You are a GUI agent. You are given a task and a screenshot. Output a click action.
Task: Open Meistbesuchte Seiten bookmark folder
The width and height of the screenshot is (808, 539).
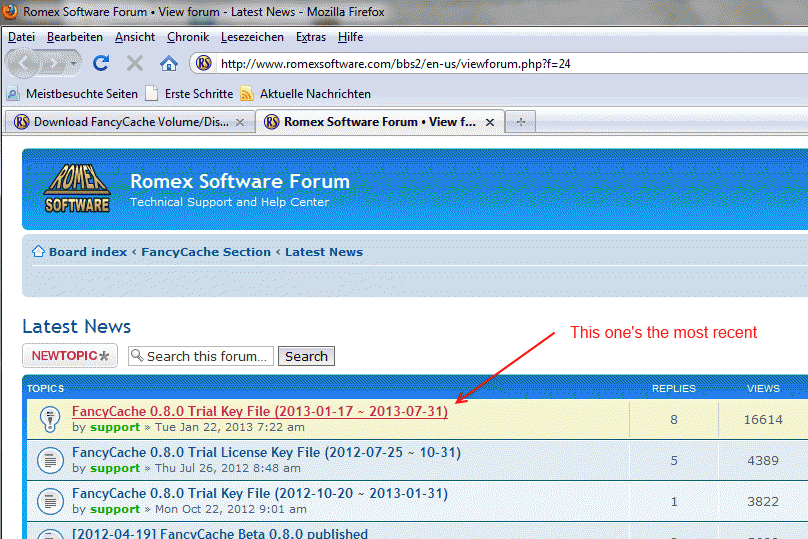[x=72, y=94]
